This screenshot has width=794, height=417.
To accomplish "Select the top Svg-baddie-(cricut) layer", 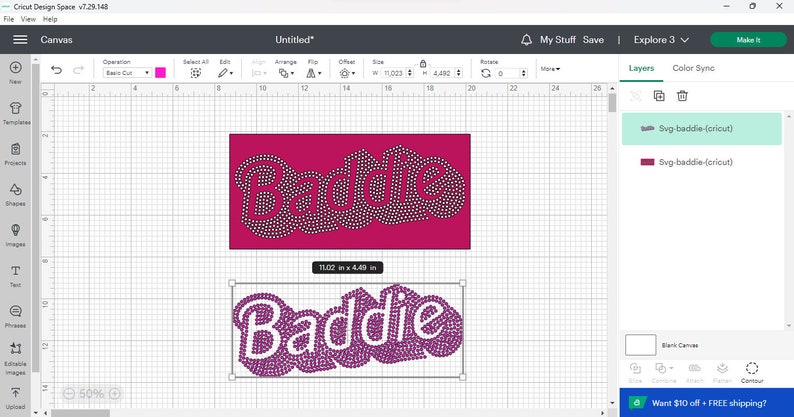I will click(x=701, y=129).
